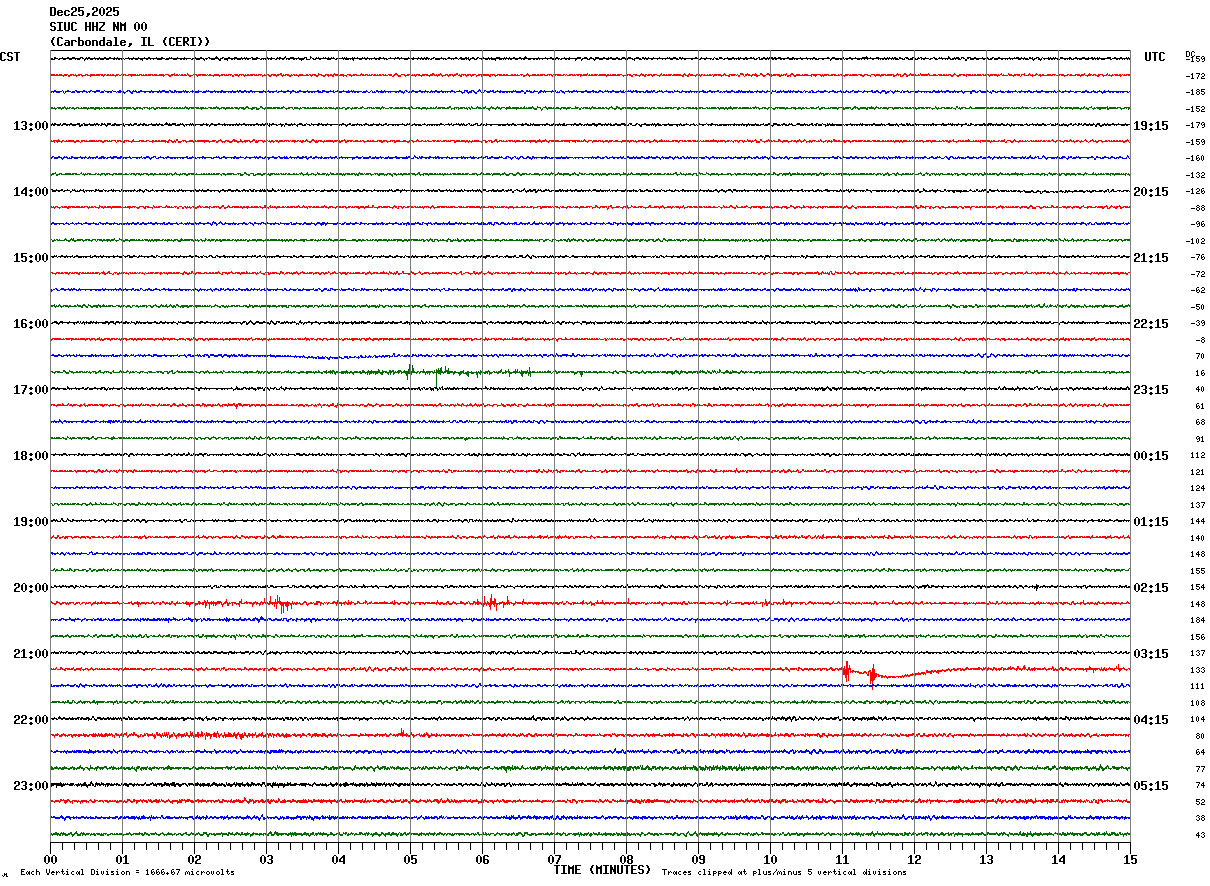
Task: Click the green signal burst near minute 5
Action: point(410,371)
